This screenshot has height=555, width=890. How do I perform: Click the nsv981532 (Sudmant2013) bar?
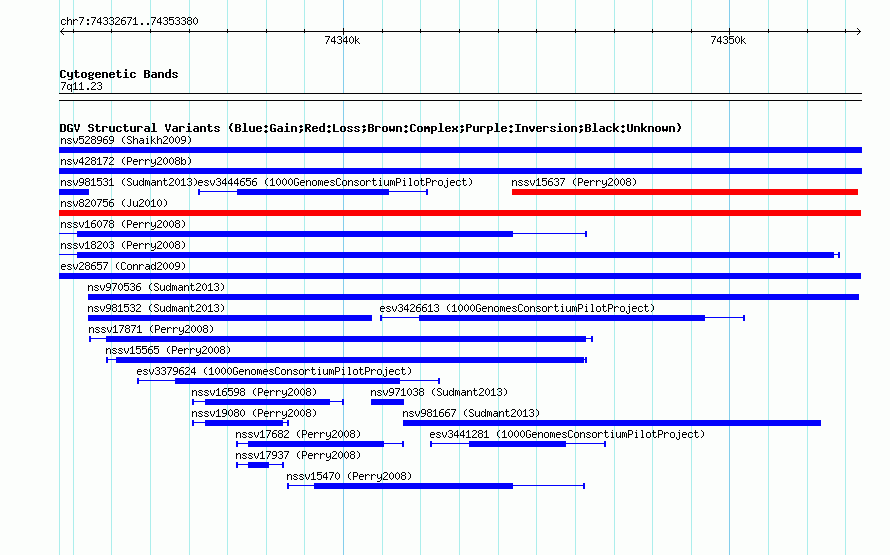230,318
